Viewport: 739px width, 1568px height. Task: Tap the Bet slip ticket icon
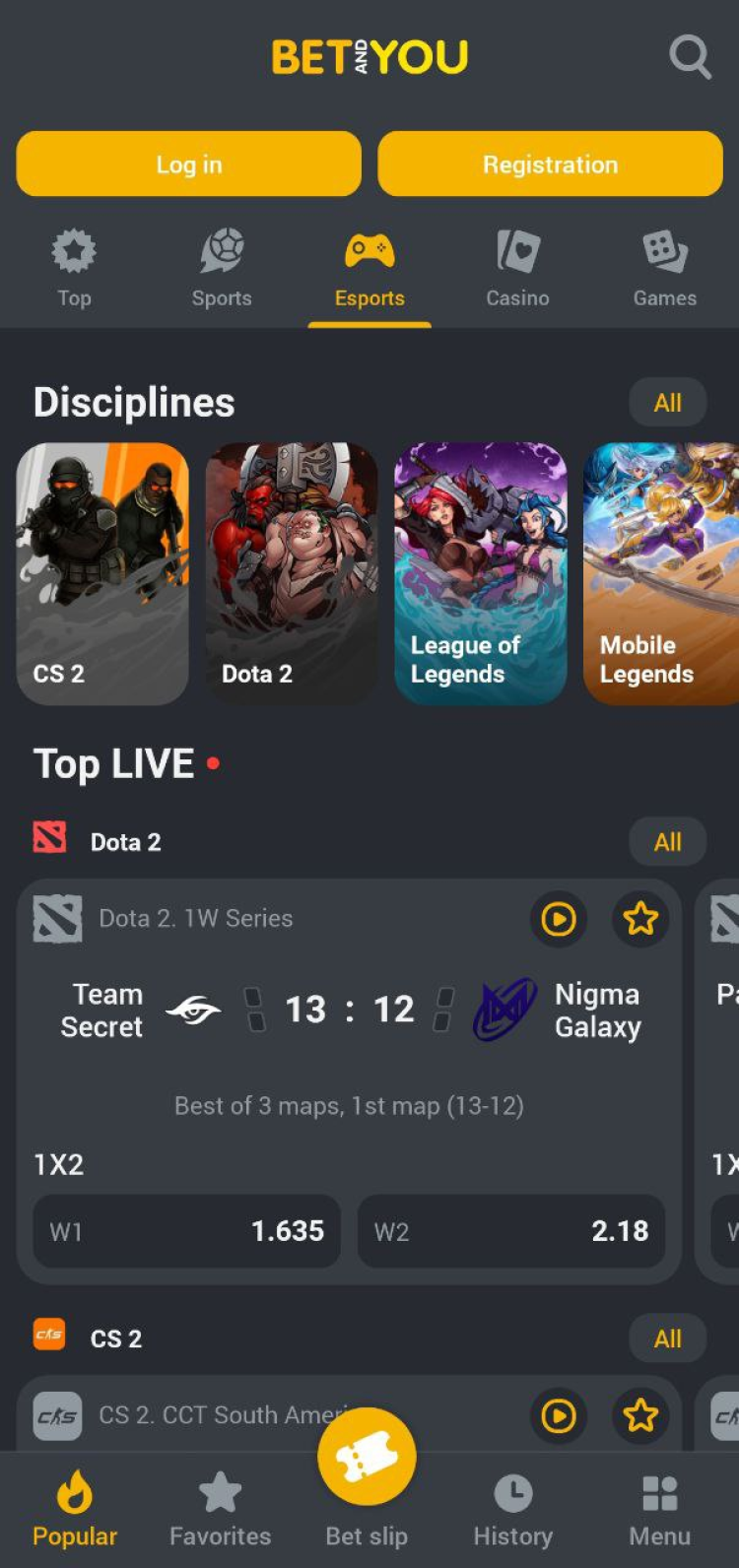367,1457
